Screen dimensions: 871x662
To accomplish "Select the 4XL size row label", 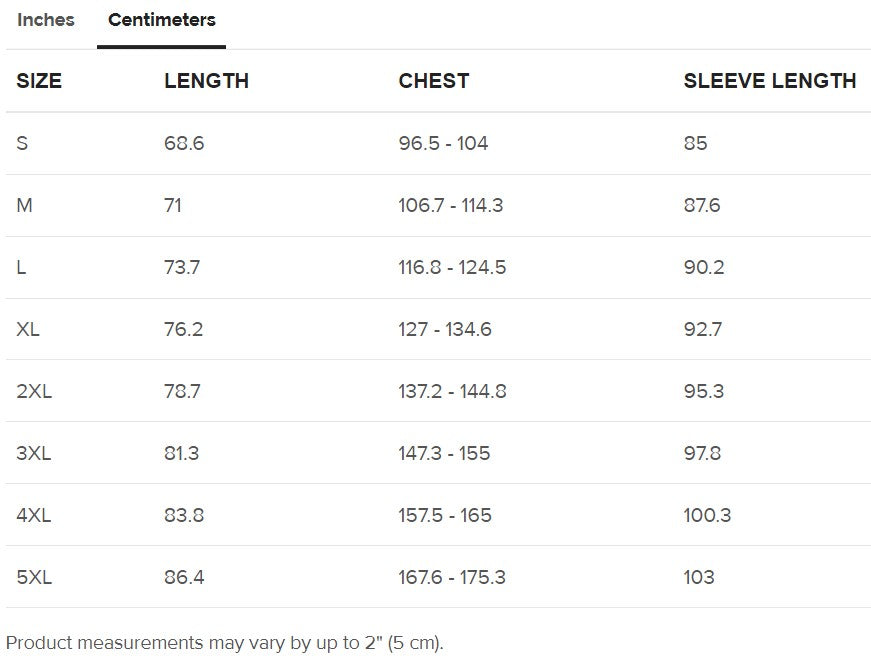I will point(34,515).
